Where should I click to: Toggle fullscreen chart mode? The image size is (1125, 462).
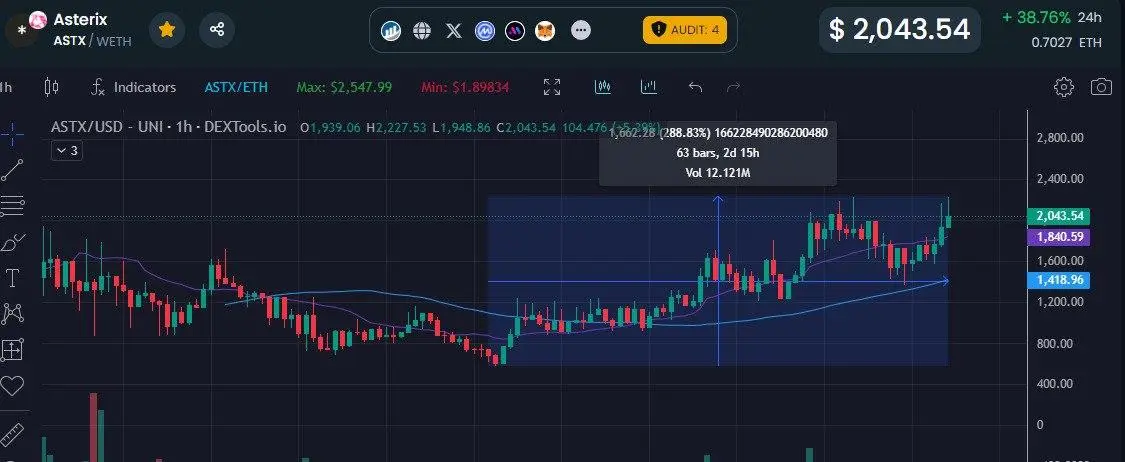click(x=552, y=88)
